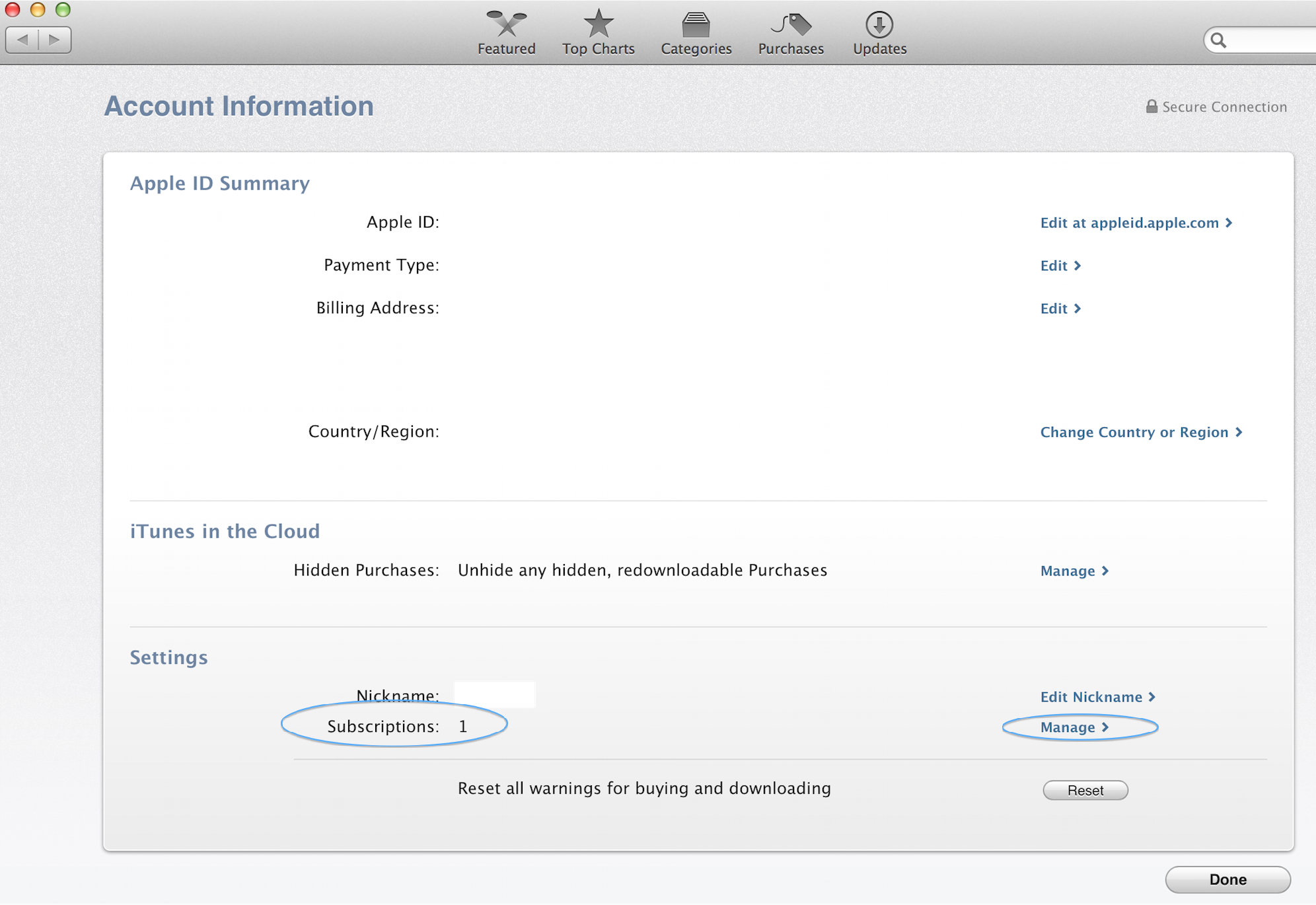Click the forward navigation arrow
Viewport: 1316px width, 905px height.
click(x=55, y=40)
